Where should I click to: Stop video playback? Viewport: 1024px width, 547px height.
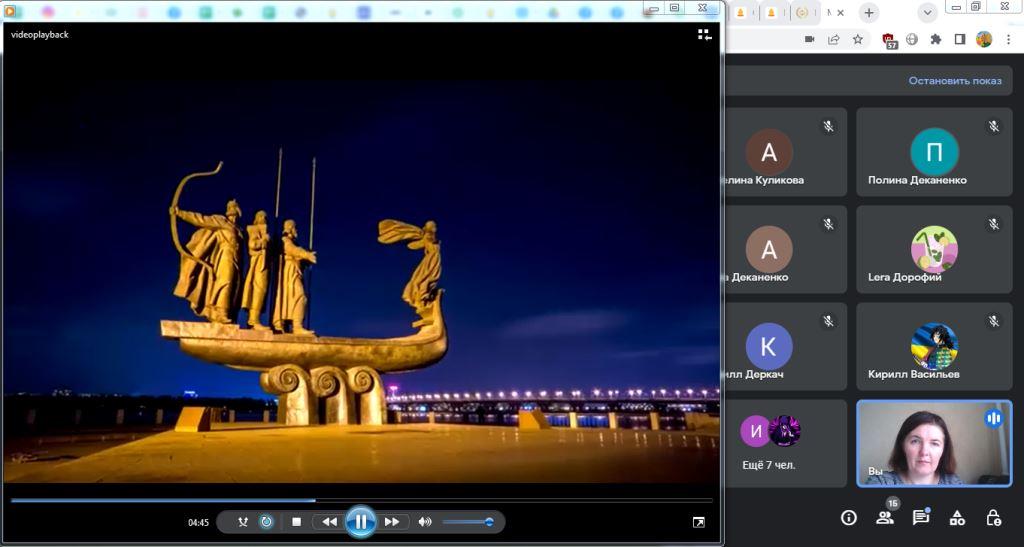(x=296, y=522)
